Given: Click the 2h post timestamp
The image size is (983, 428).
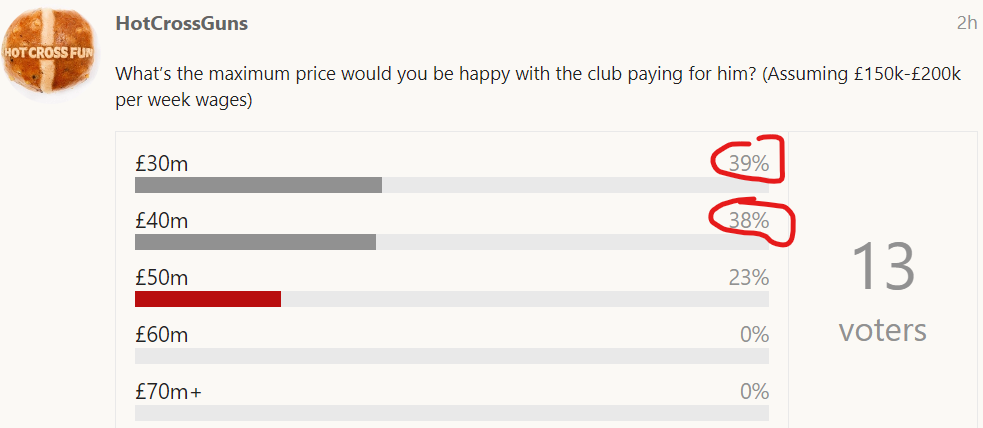Looking at the screenshot, I should click(967, 23).
